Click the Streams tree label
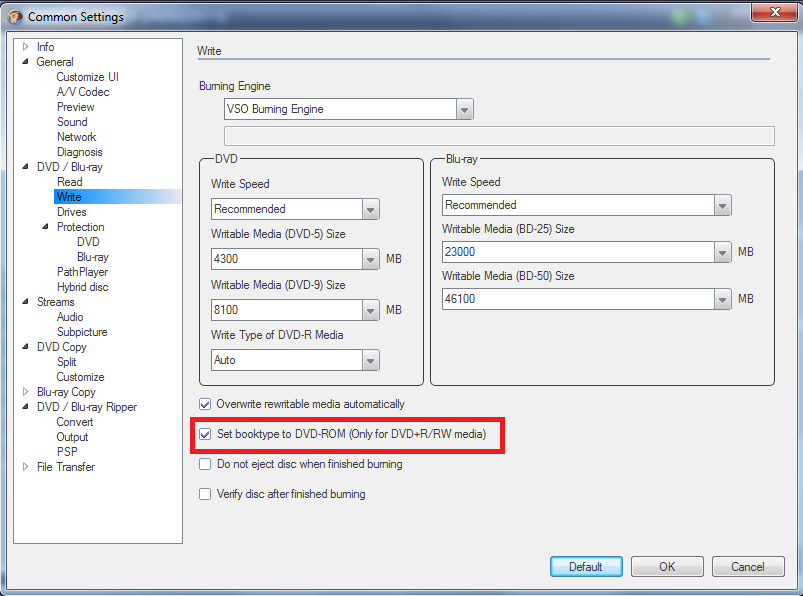The width and height of the screenshot is (803, 596). coord(55,302)
